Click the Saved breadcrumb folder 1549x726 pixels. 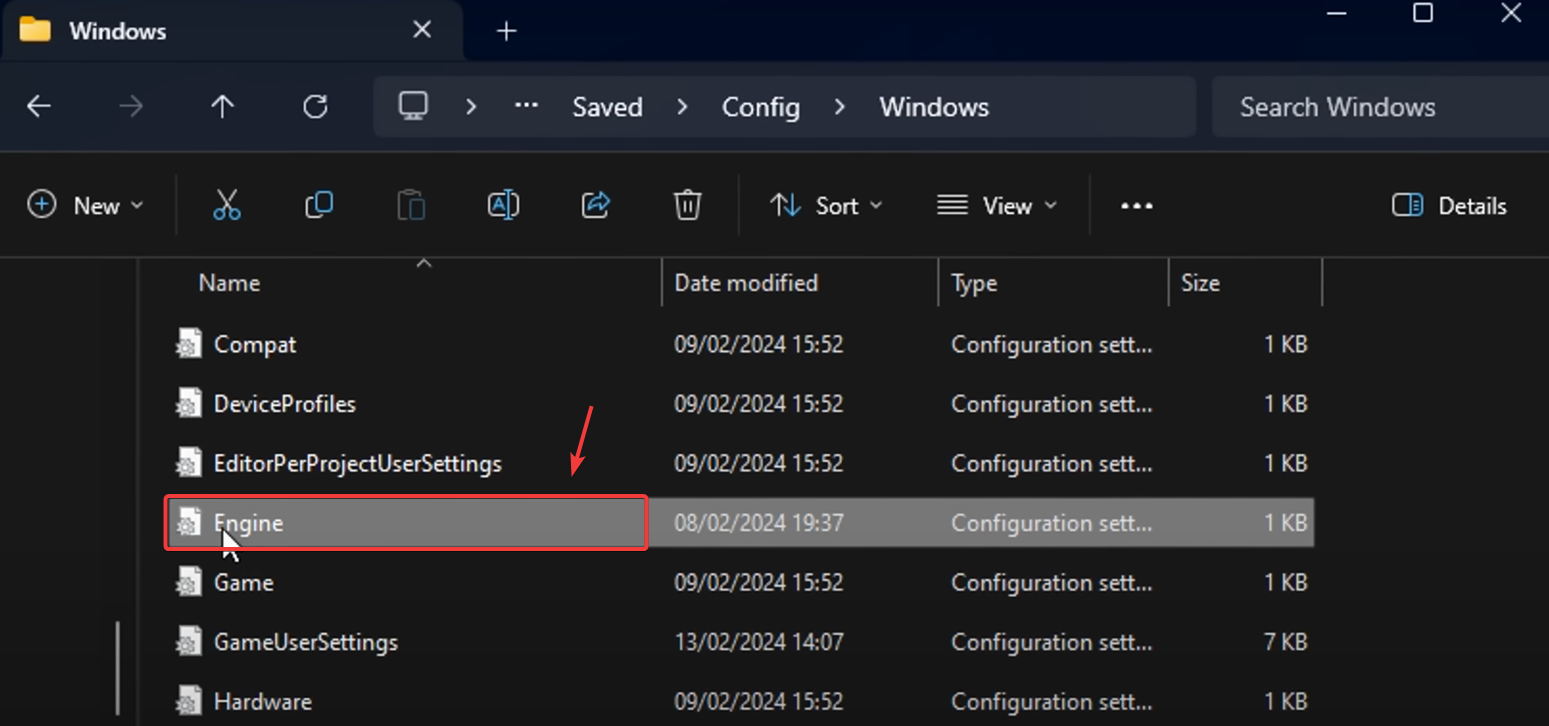tap(607, 107)
